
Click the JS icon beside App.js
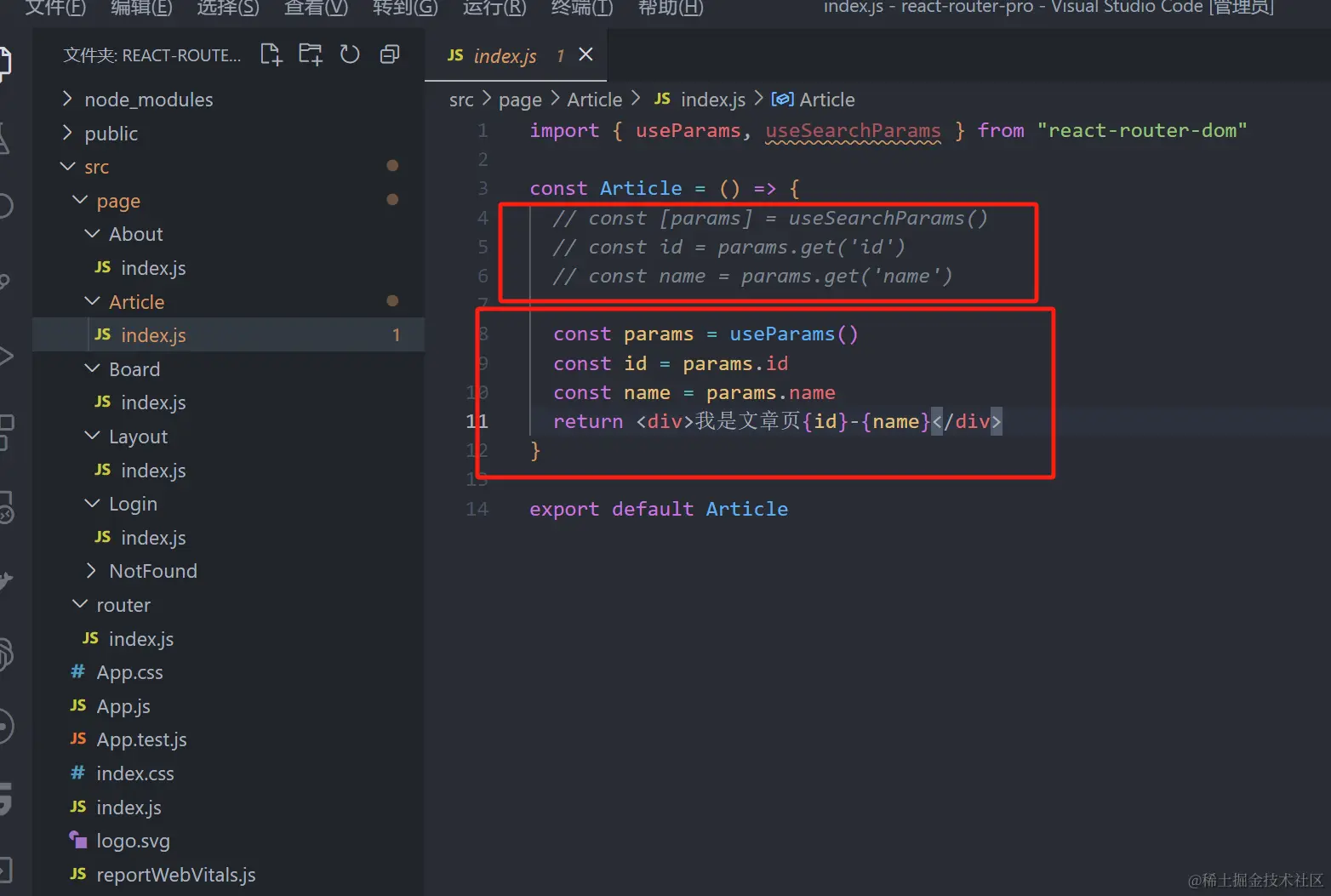click(78, 705)
